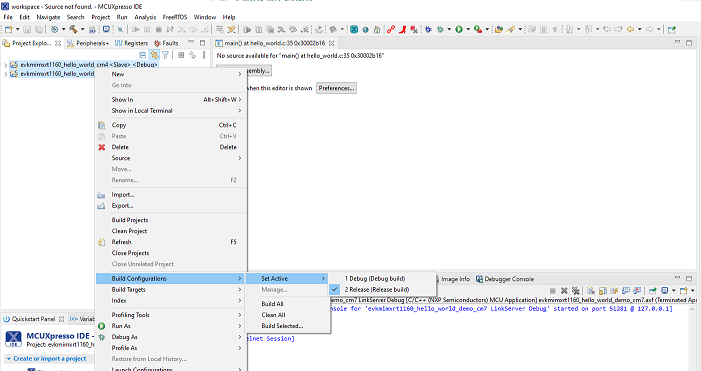Click the home icon in the toolbar
Image resolution: width=701 pixels, height=371 pixels.
377,30
